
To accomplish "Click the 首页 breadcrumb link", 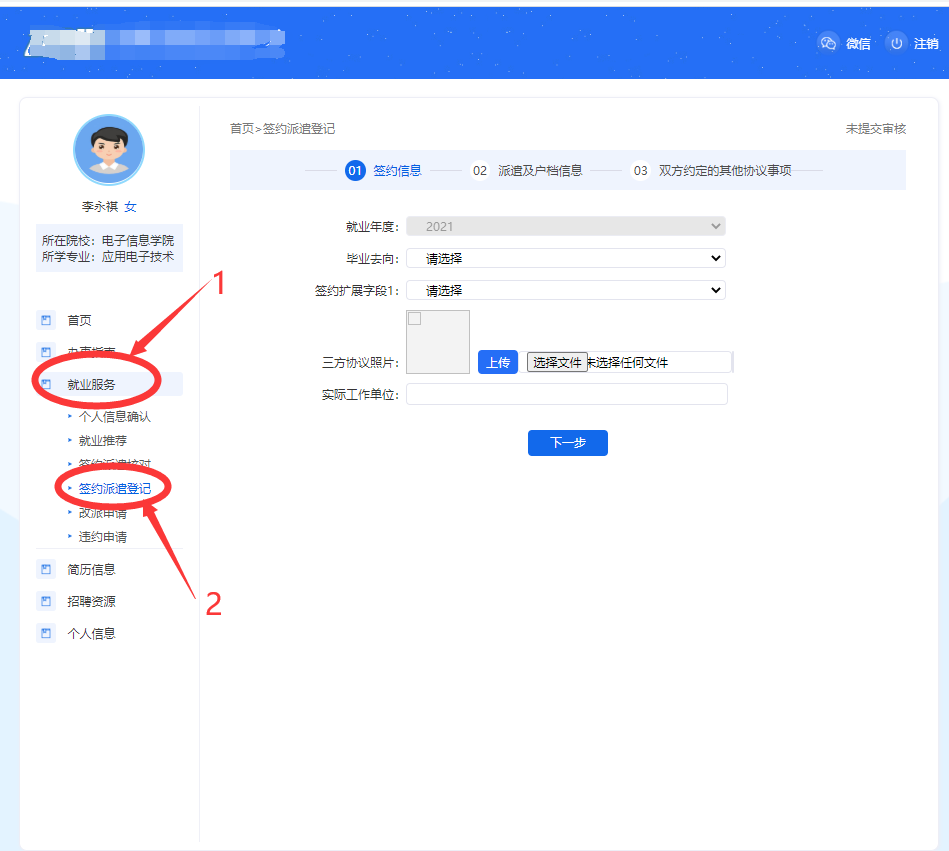I will 241,129.
